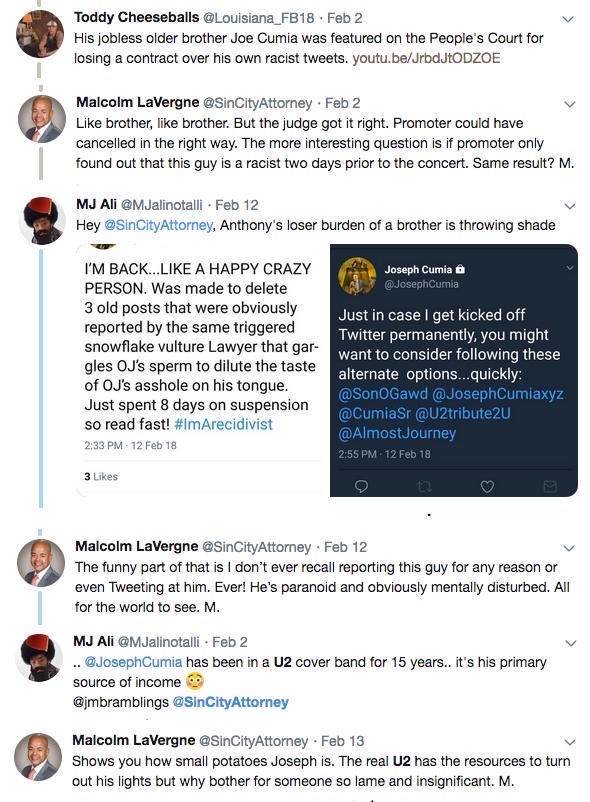Click the @AlmostJourney mention
The image size is (590, 802).
tap(397, 433)
